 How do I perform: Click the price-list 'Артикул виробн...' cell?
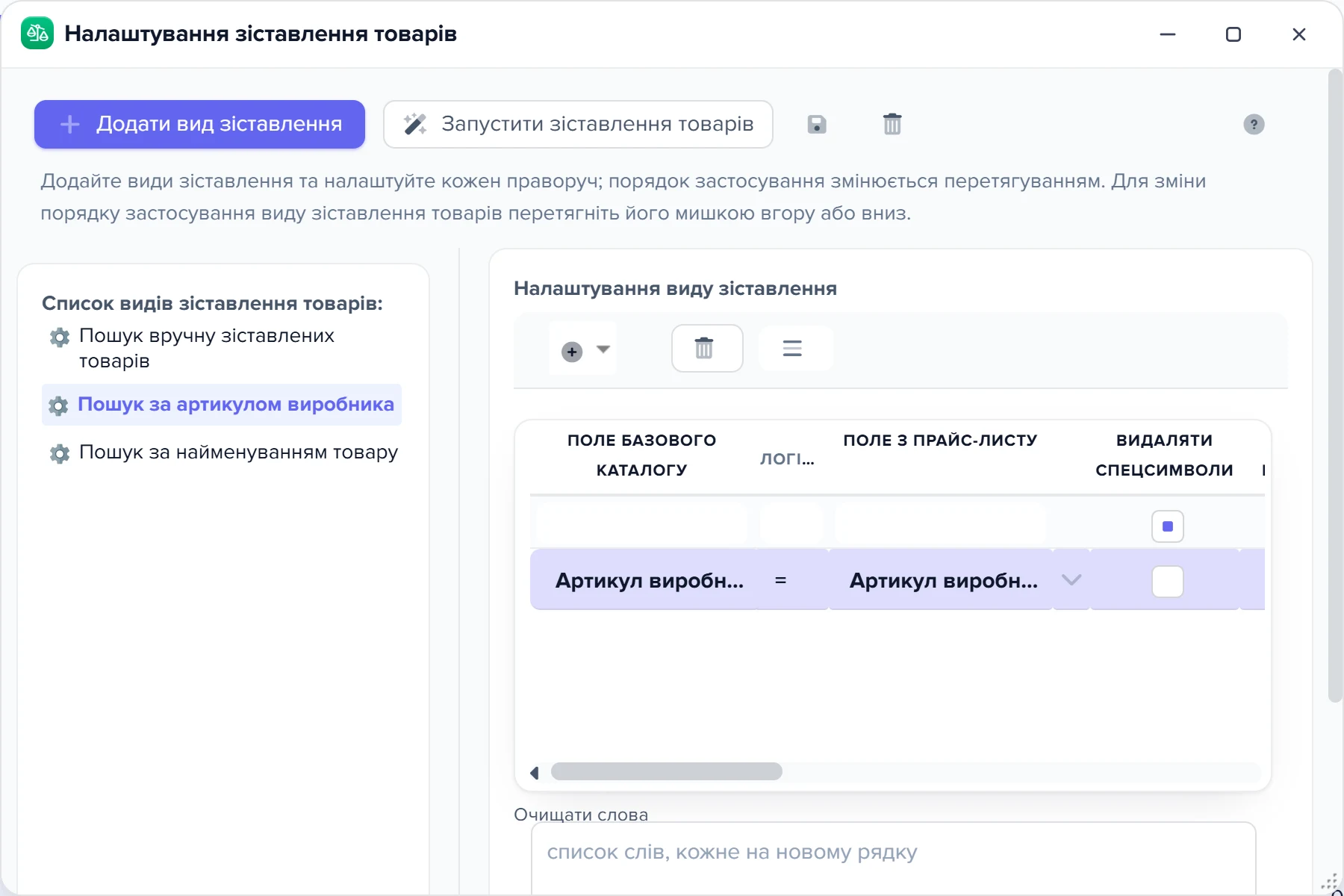942,580
